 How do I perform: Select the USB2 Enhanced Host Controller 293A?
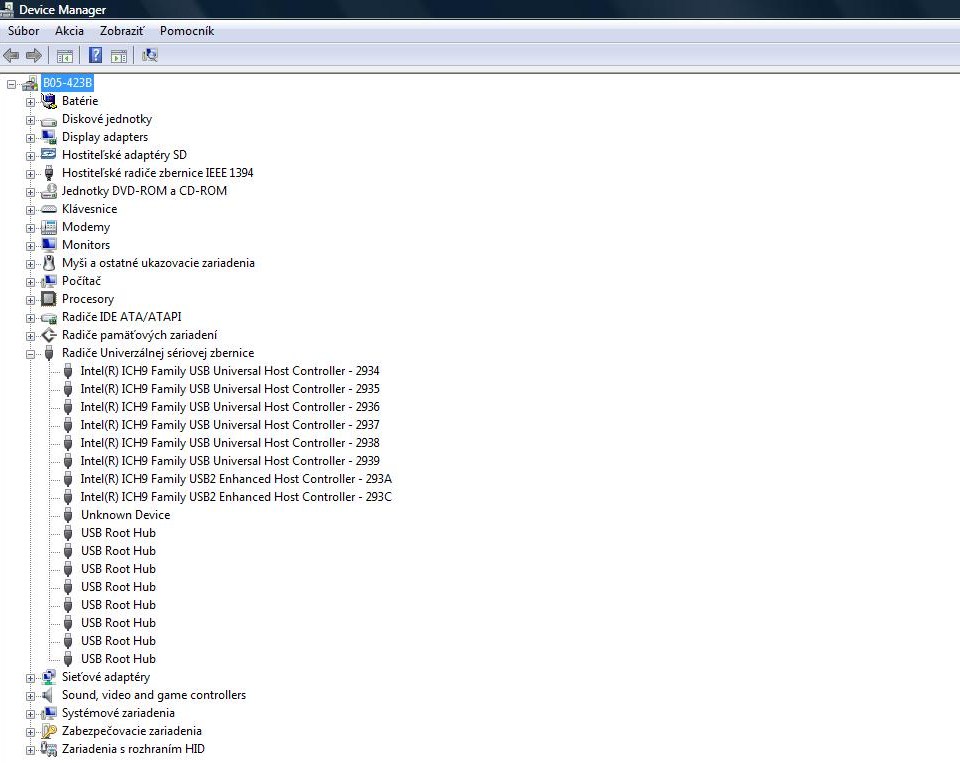click(x=235, y=479)
